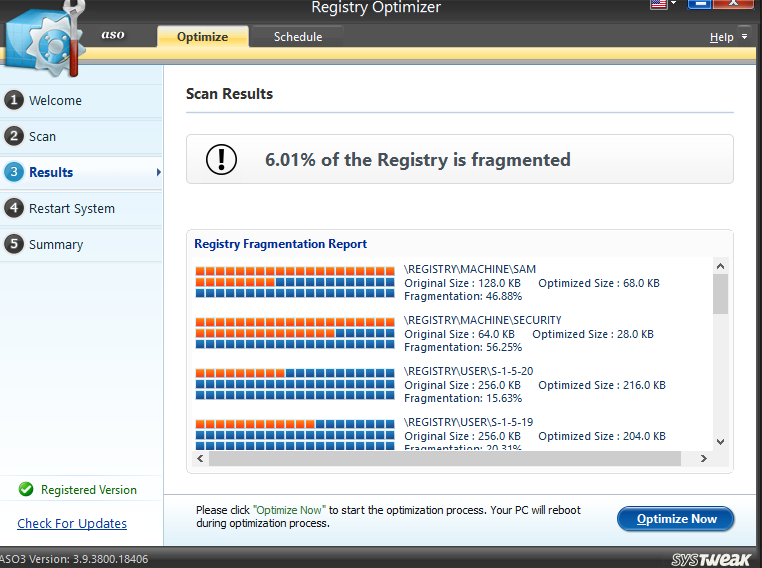762x568 pixels.
Task: Click the report scroll up arrow
Action: (x=721, y=266)
